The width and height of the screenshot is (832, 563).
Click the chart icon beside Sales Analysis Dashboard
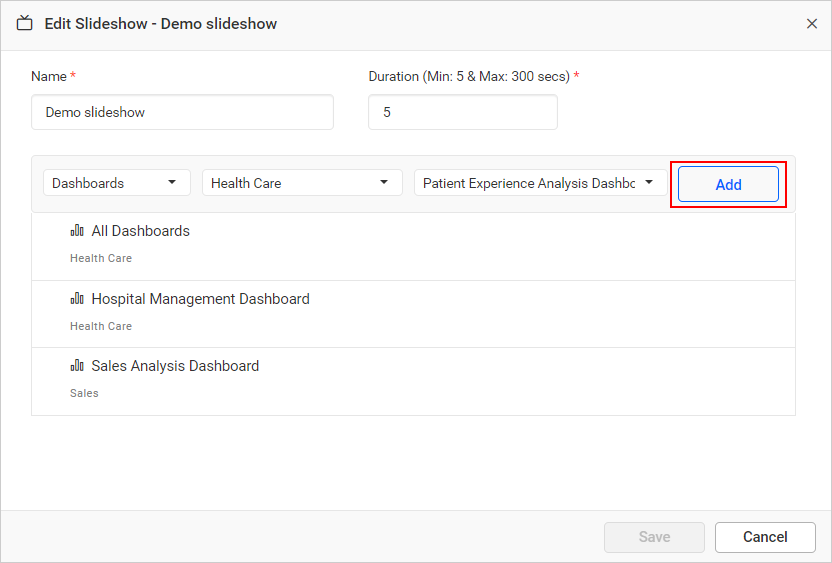coord(77,366)
